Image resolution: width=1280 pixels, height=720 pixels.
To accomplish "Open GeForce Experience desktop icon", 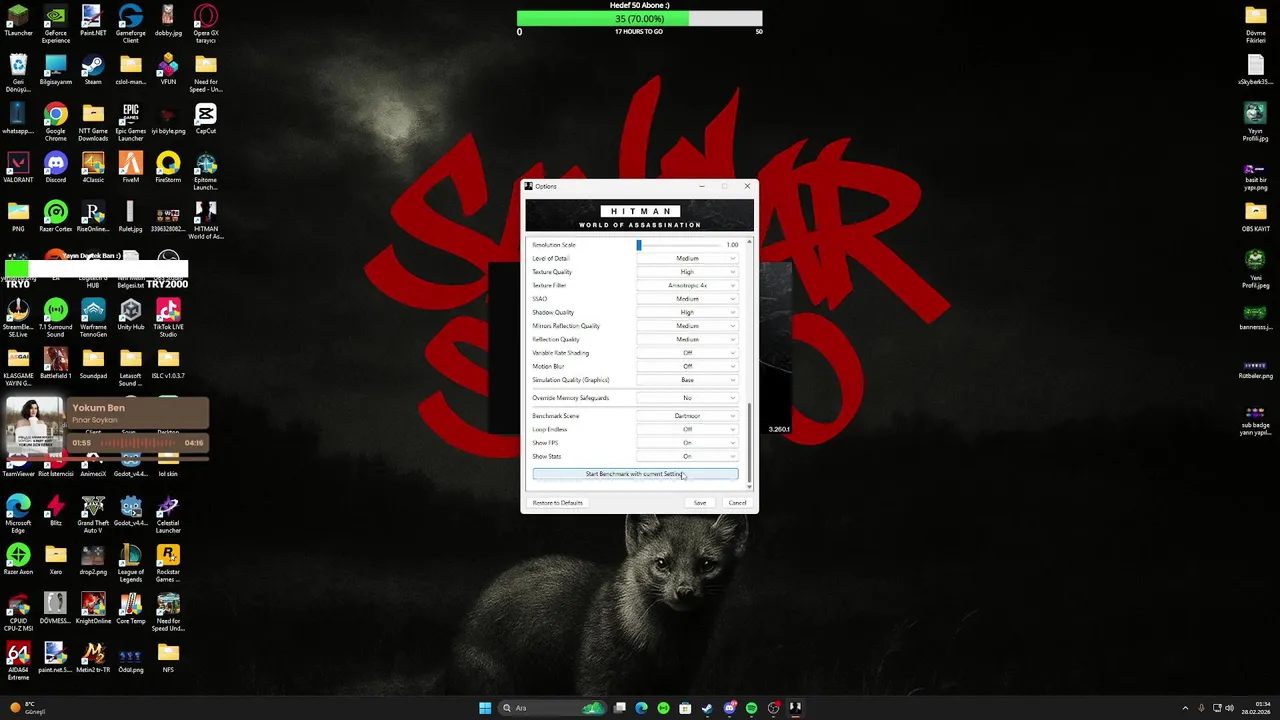I will tap(56, 24).
